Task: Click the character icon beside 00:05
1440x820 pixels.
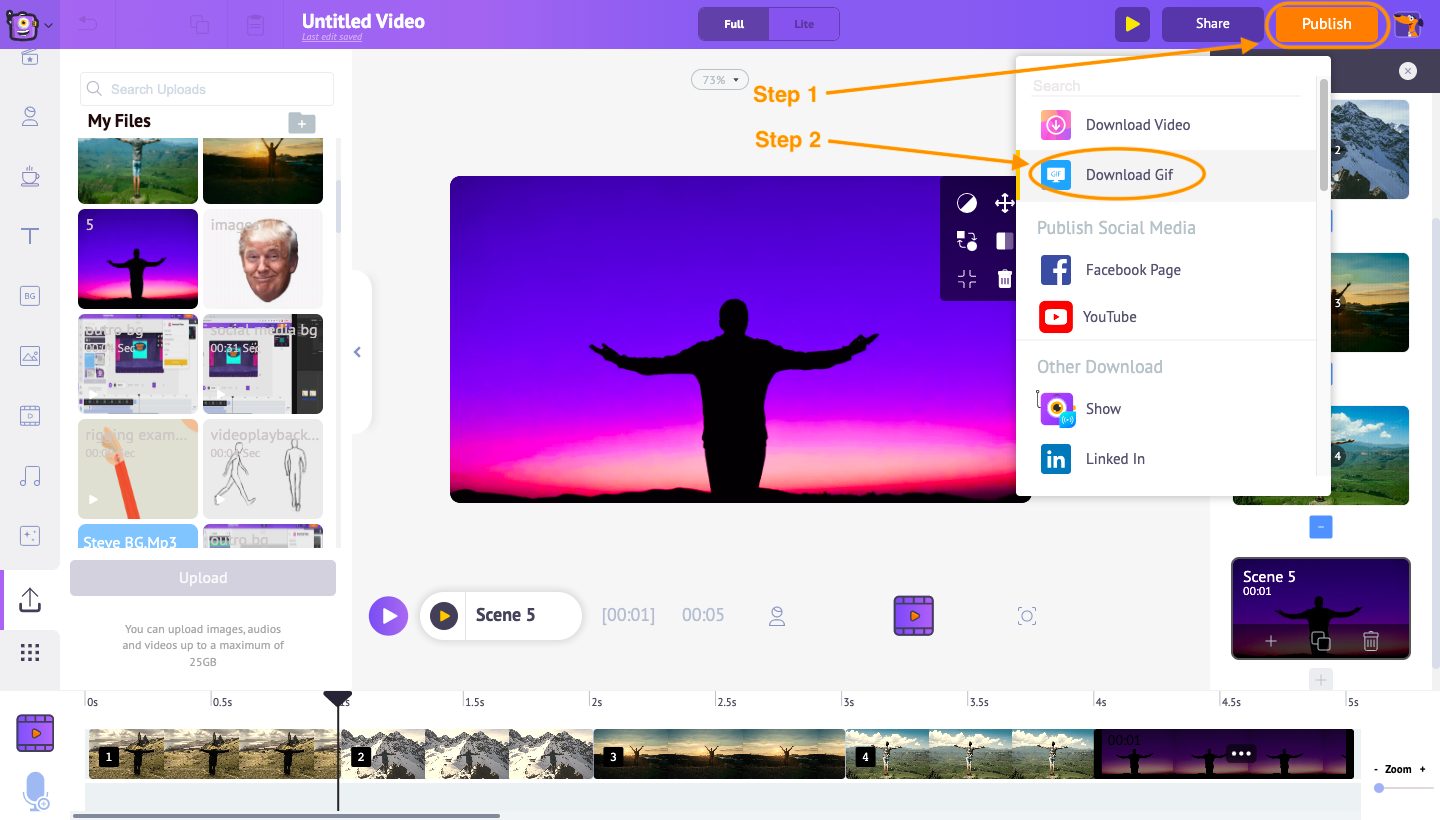Action: point(777,616)
